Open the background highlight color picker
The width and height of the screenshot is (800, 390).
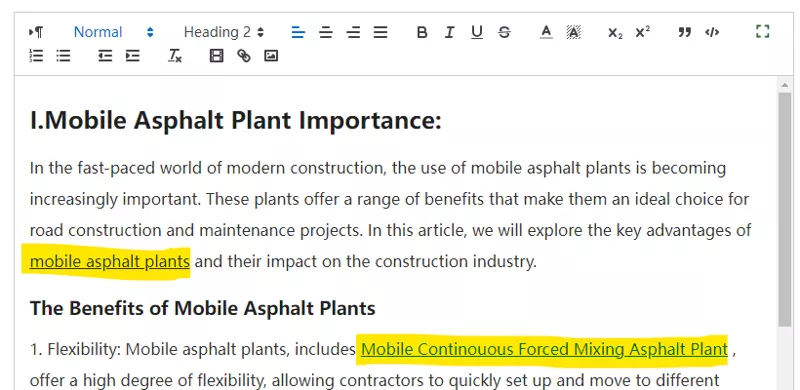point(573,32)
